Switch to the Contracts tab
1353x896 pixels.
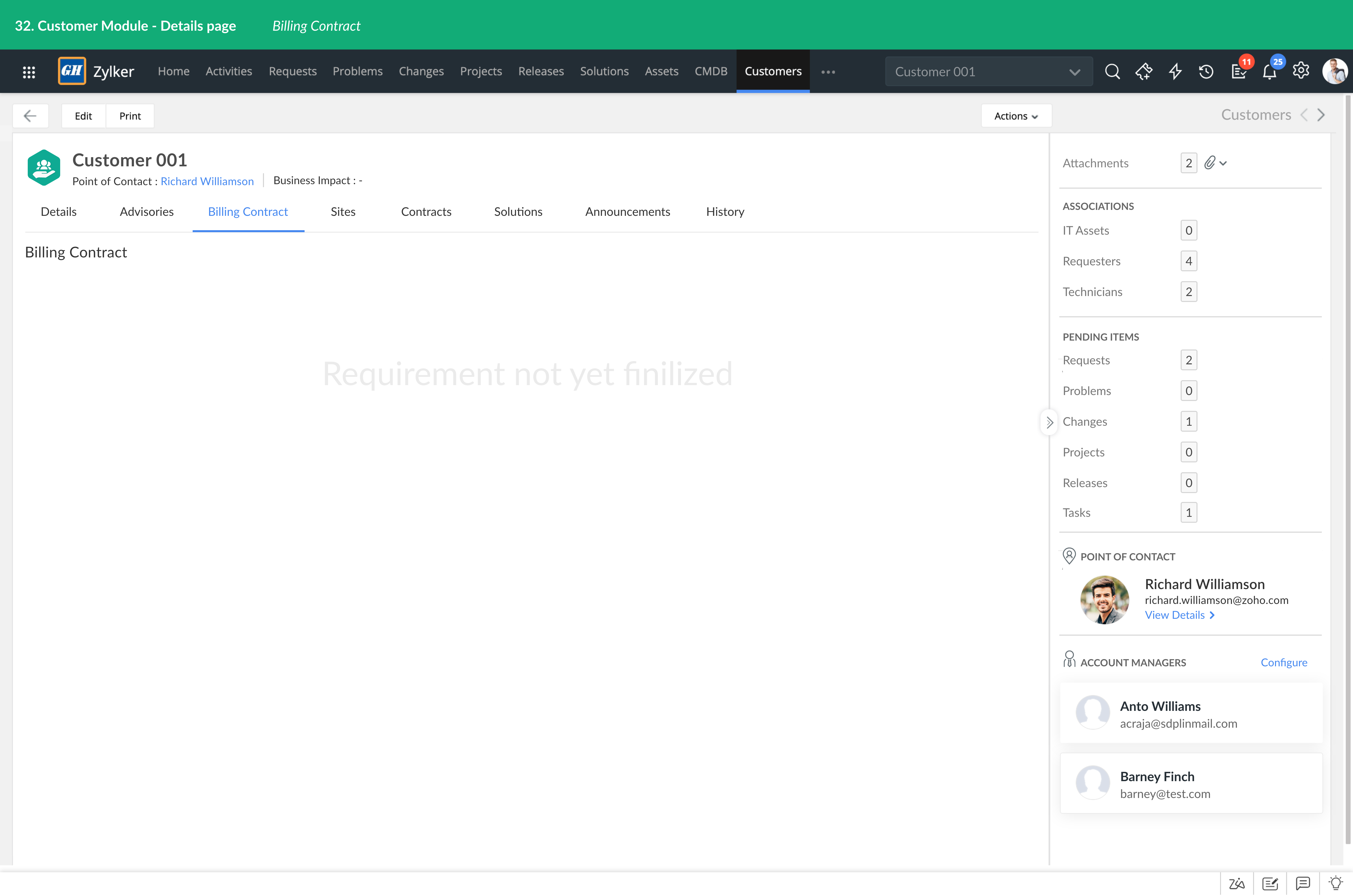click(426, 212)
